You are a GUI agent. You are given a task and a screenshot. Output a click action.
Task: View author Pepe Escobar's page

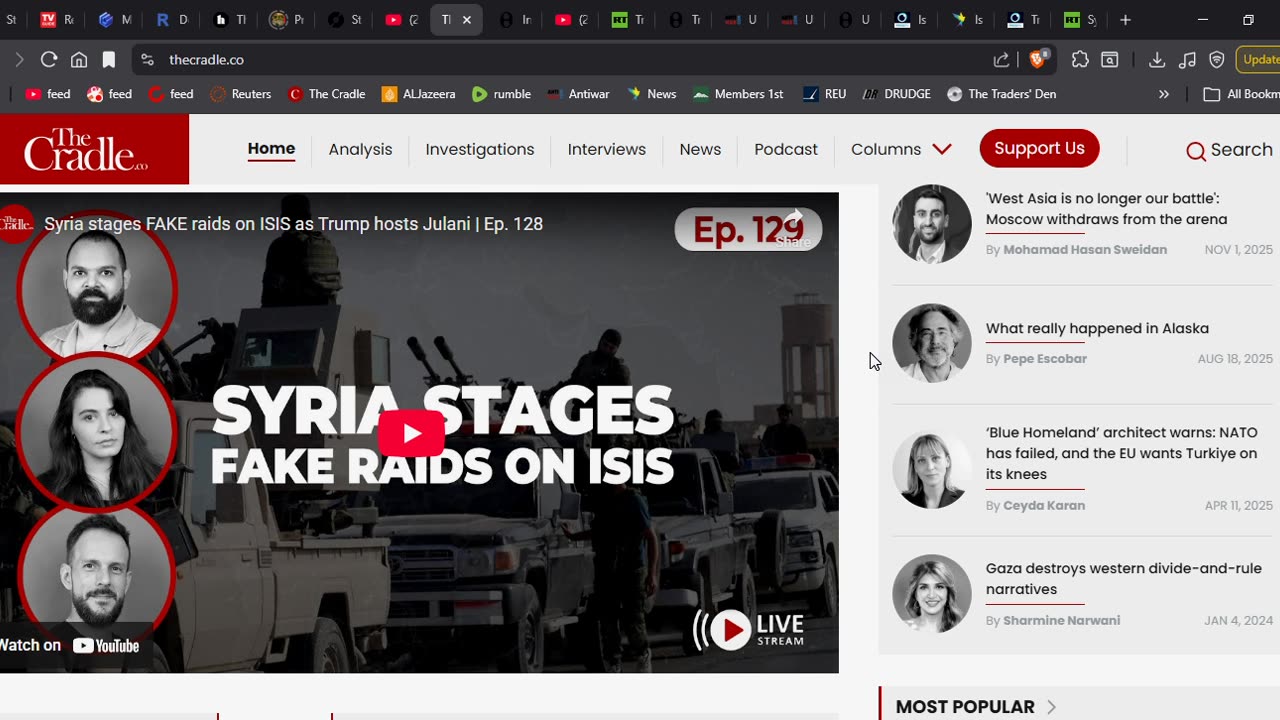pyautogui.click(x=1045, y=359)
